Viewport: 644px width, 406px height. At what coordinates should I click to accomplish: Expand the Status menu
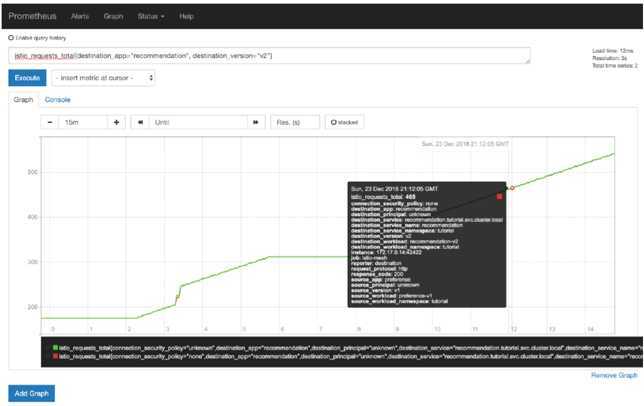pyautogui.click(x=151, y=16)
